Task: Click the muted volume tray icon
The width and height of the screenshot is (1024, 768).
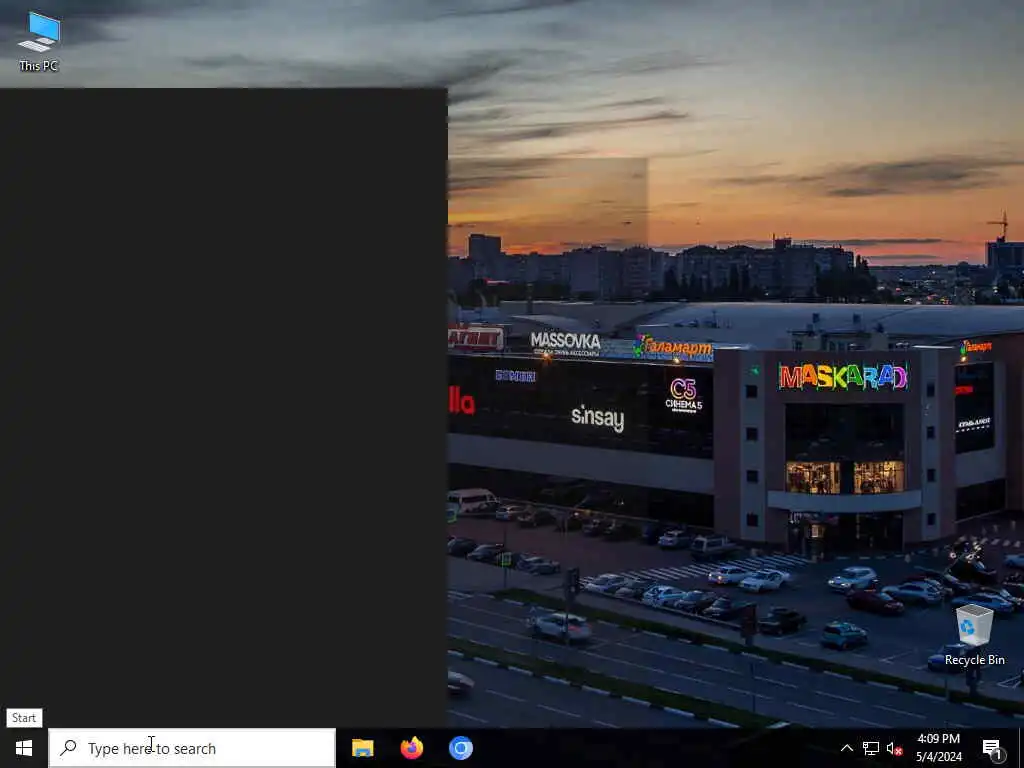Action: coord(894,748)
